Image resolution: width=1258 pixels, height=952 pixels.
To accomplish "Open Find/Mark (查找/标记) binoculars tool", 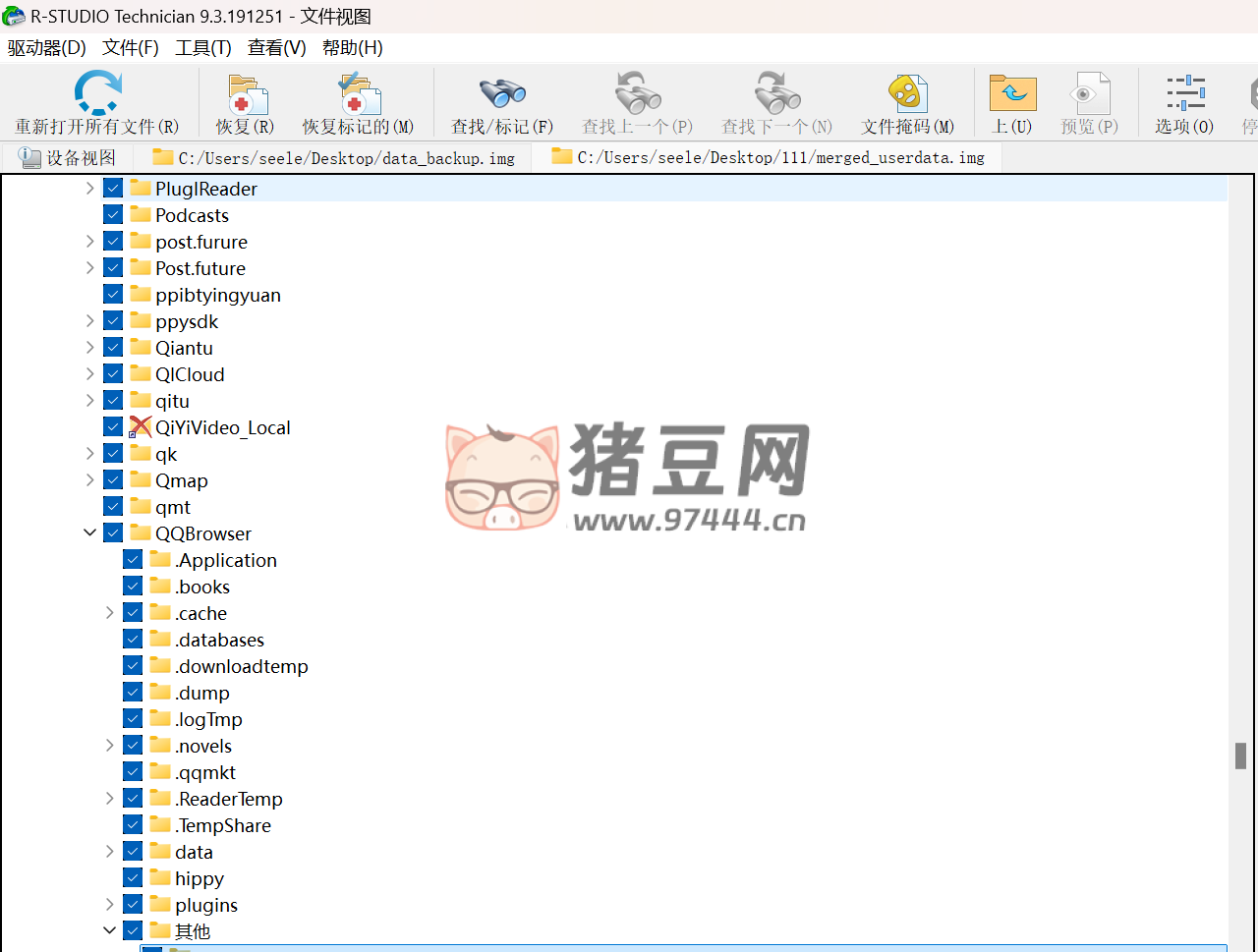I will click(x=501, y=95).
